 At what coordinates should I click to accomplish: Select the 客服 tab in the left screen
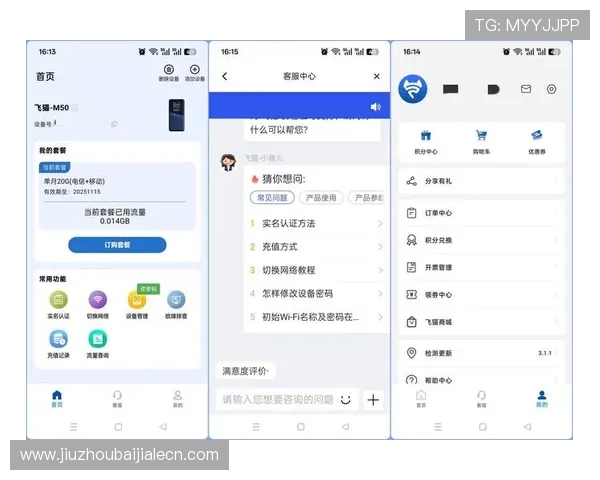[x=117, y=399]
